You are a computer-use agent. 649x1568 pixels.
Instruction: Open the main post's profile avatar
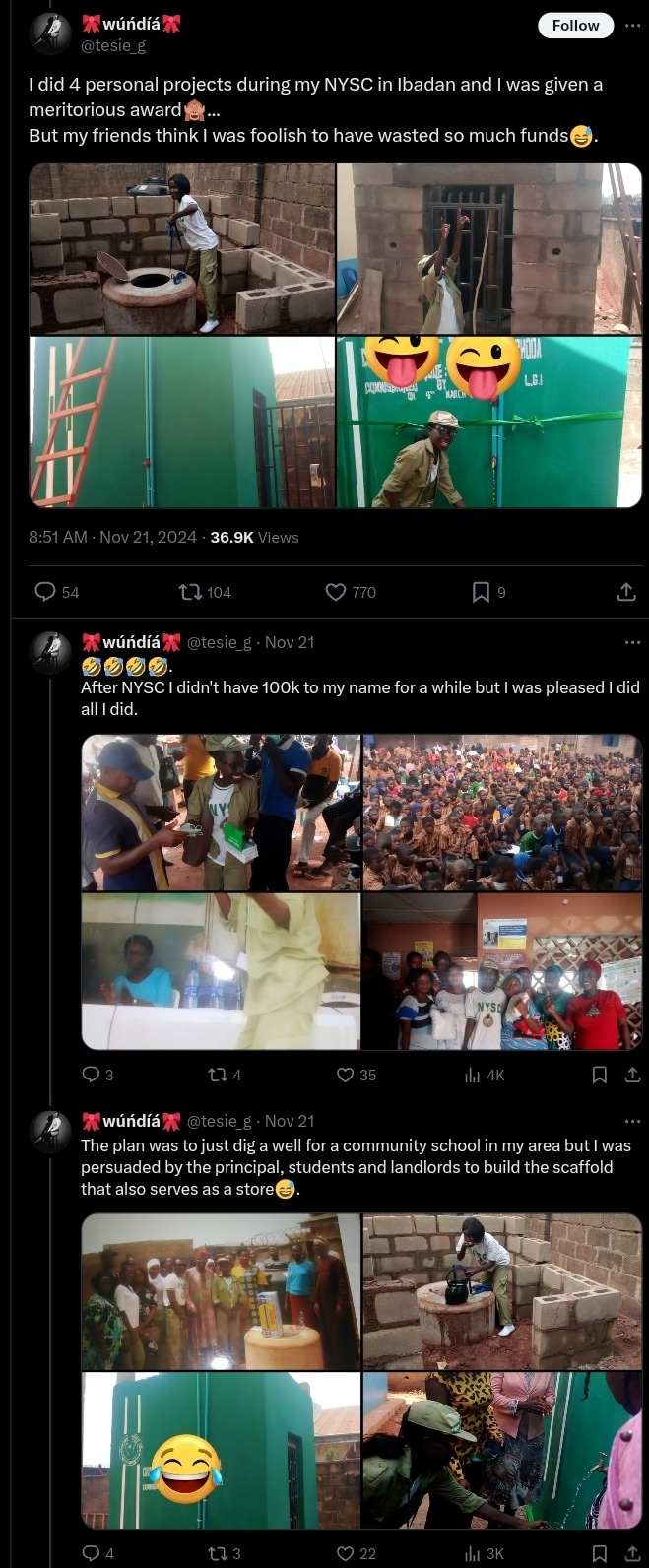[x=49, y=33]
